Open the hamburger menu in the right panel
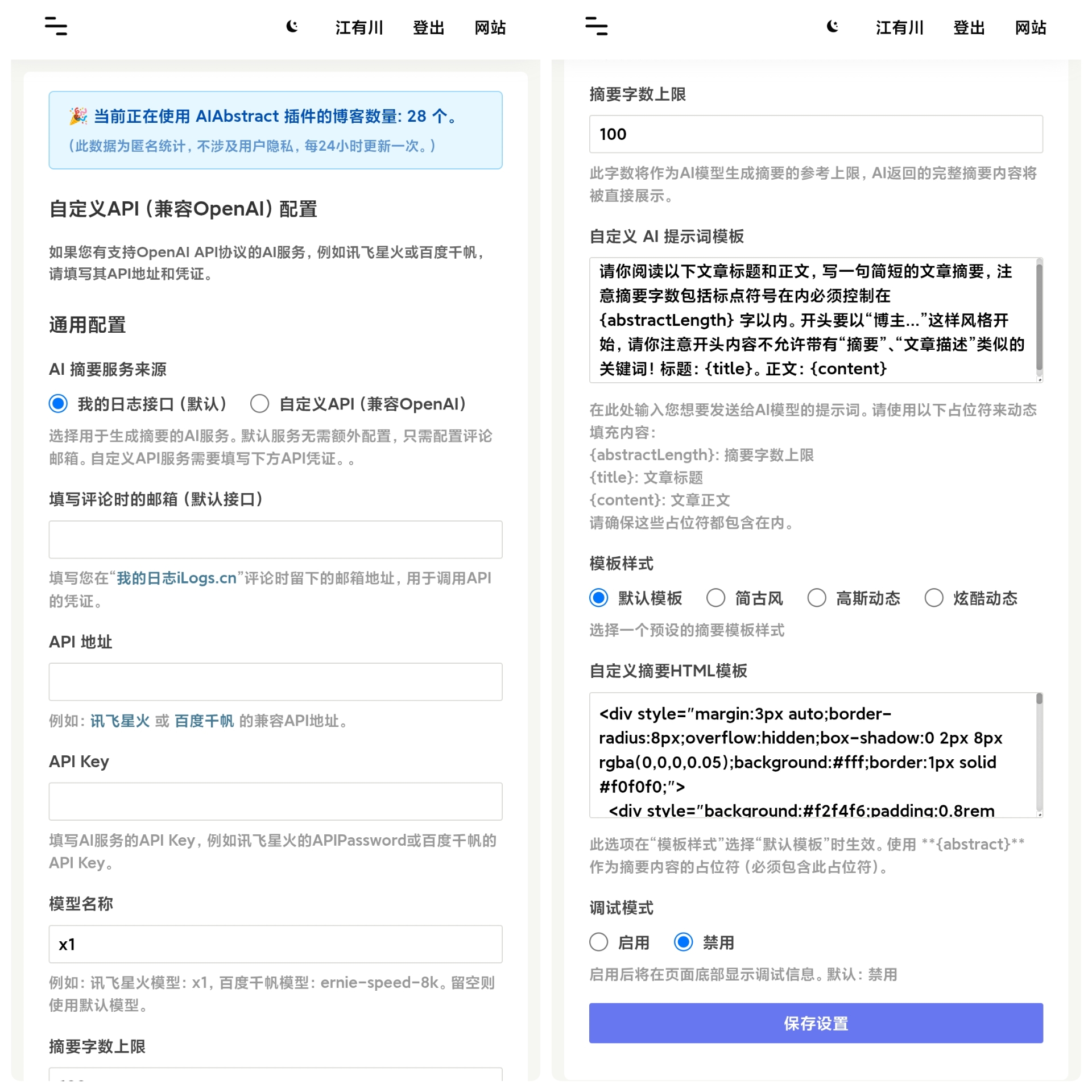This screenshot has height=1092, width=1092. [x=596, y=26]
